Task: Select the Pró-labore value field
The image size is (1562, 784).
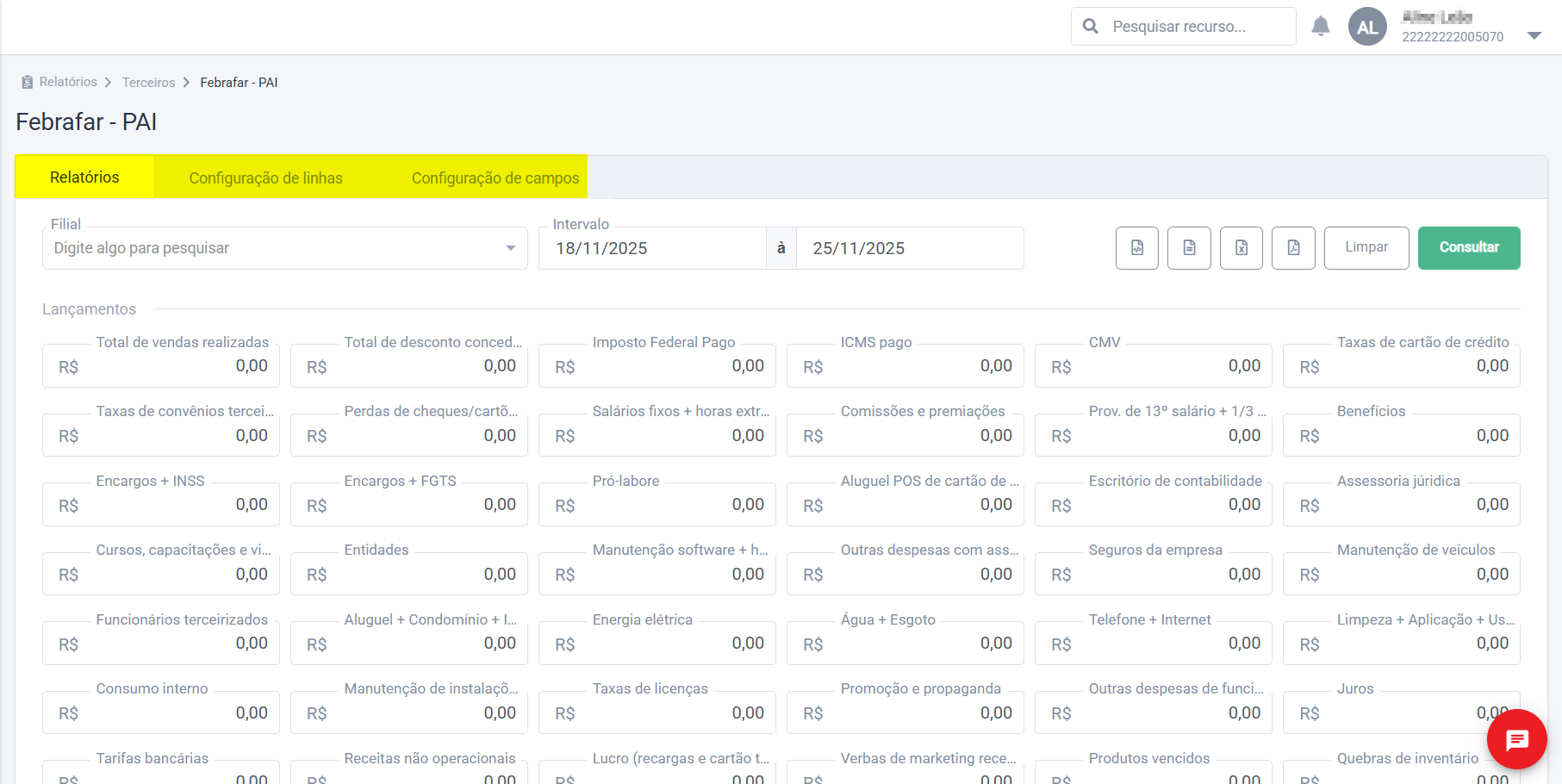Action: pos(657,505)
